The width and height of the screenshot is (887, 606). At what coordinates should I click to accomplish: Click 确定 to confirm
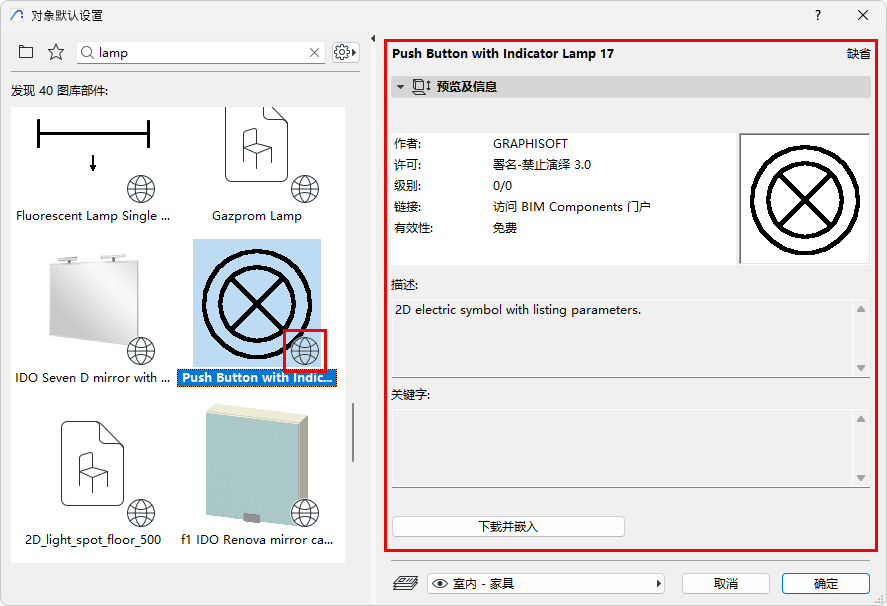coord(826,583)
